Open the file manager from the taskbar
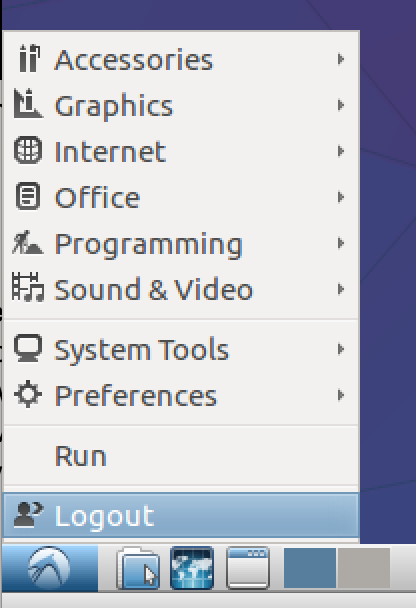This screenshot has width=416, height=608. (x=138, y=568)
